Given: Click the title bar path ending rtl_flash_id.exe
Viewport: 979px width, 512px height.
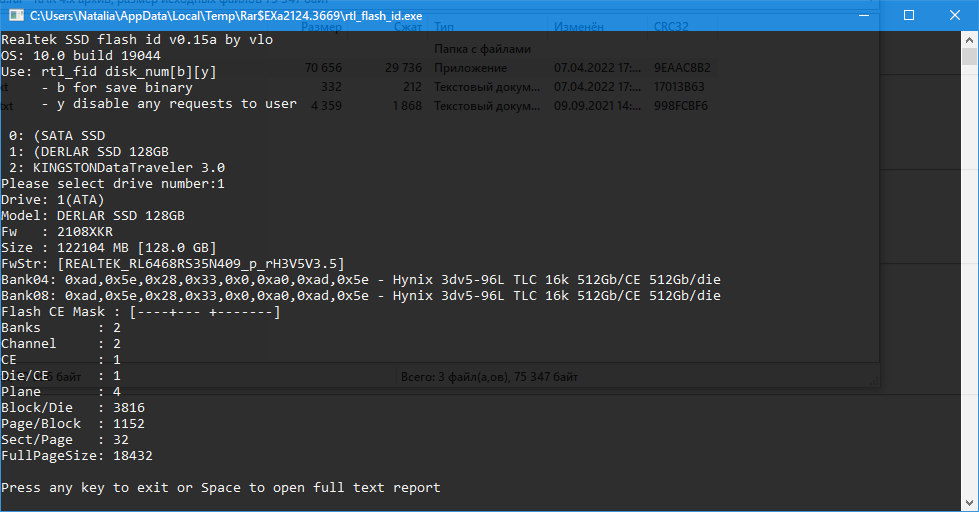Looking at the screenshot, I should pyautogui.click(x=226, y=16).
